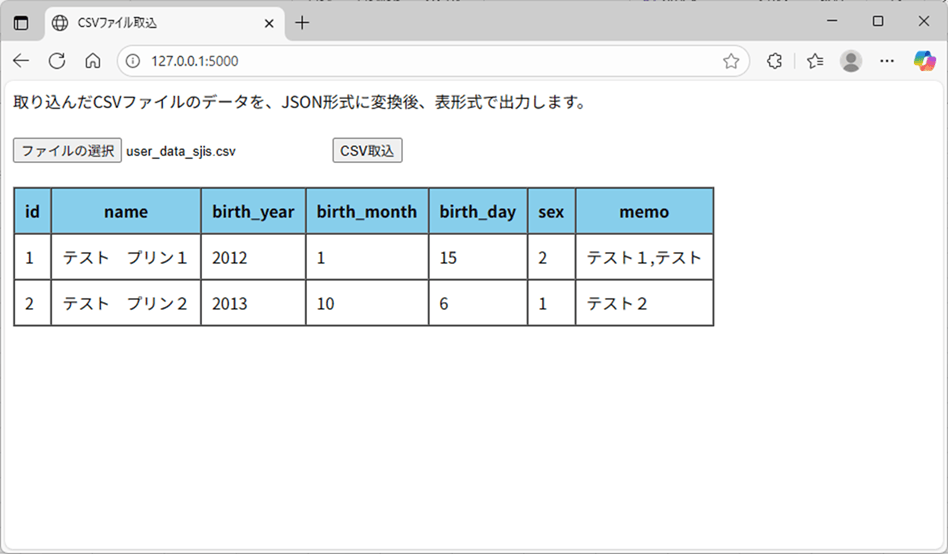948x554 pixels.
Task: Click the ファイルの選択 button
Action: pos(67,150)
